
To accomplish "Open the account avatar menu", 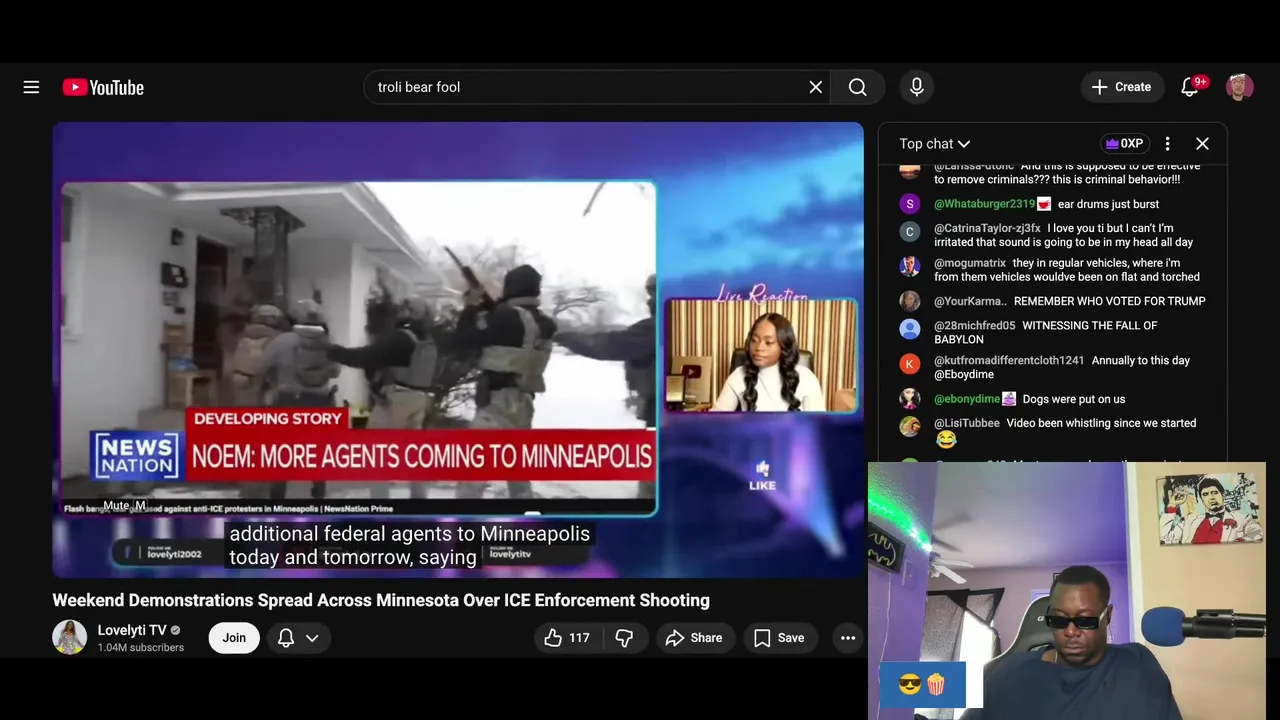I will coord(1240,87).
